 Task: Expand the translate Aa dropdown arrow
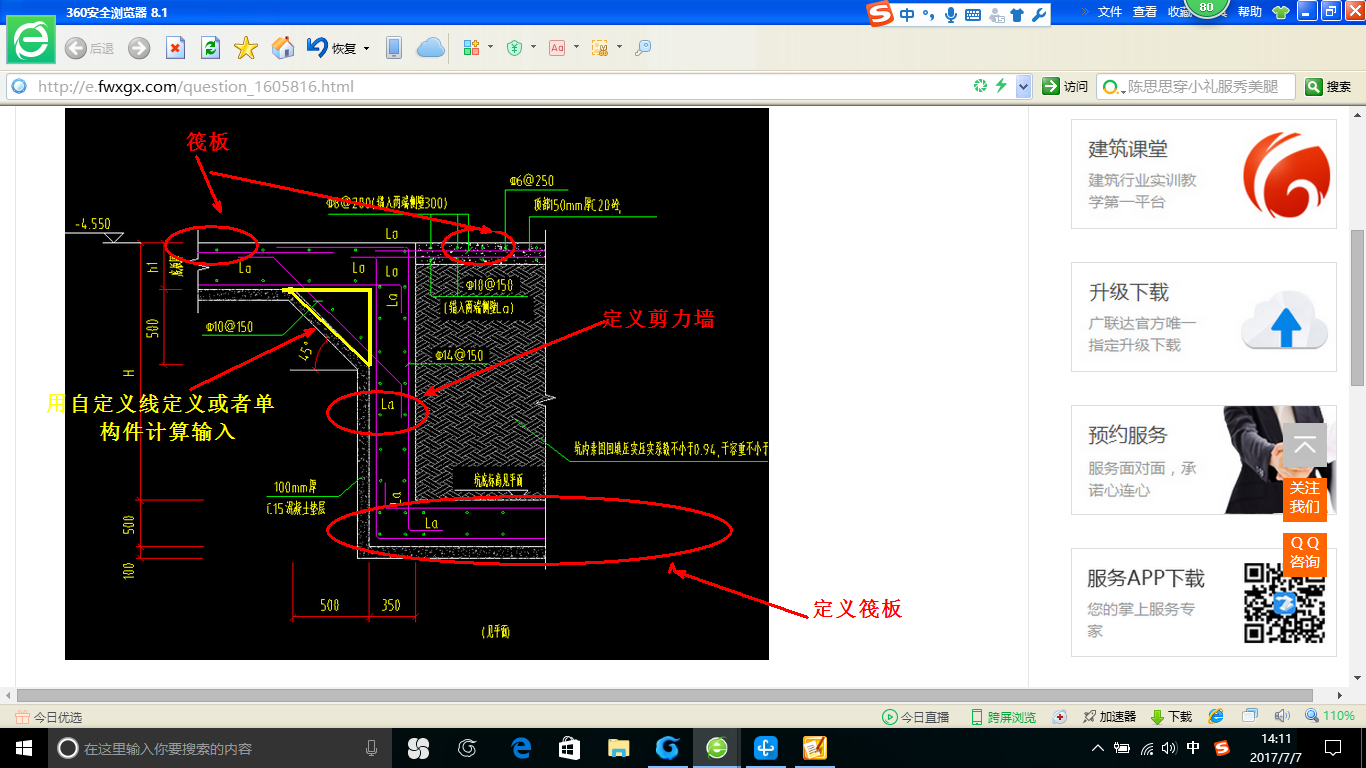pos(576,47)
